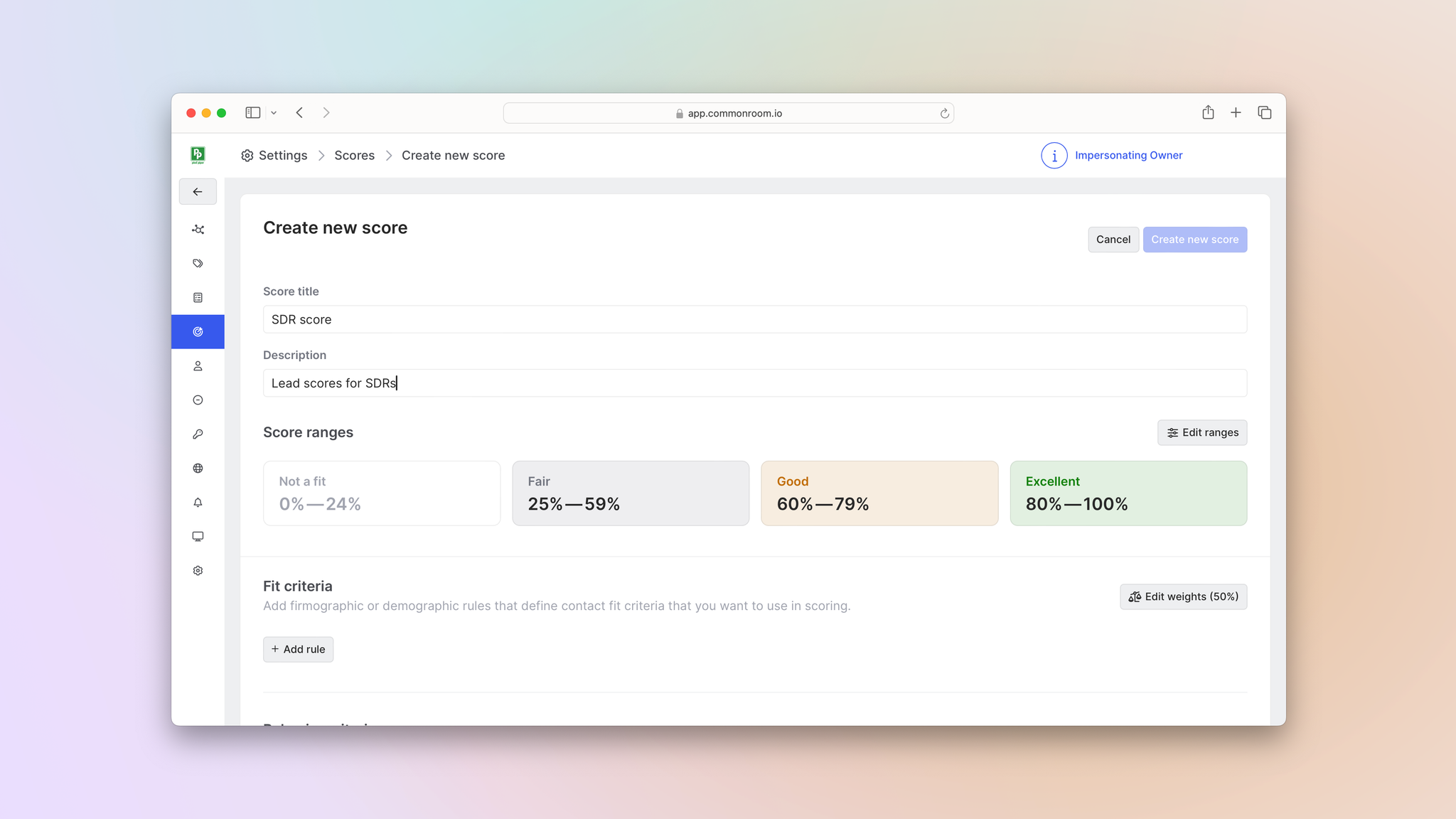Add rule under Fit criteria
Image resolution: width=1456 pixels, height=819 pixels.
tap(298, 650)
